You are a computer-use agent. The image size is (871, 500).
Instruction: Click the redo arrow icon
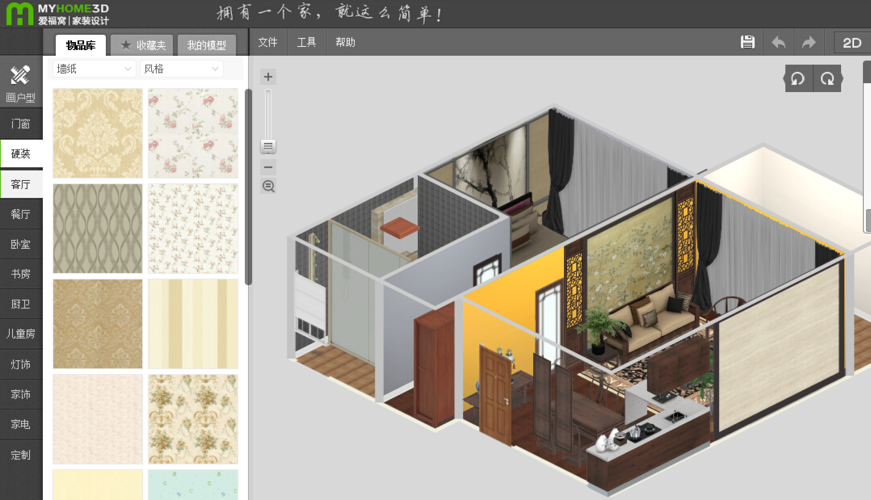809,42
